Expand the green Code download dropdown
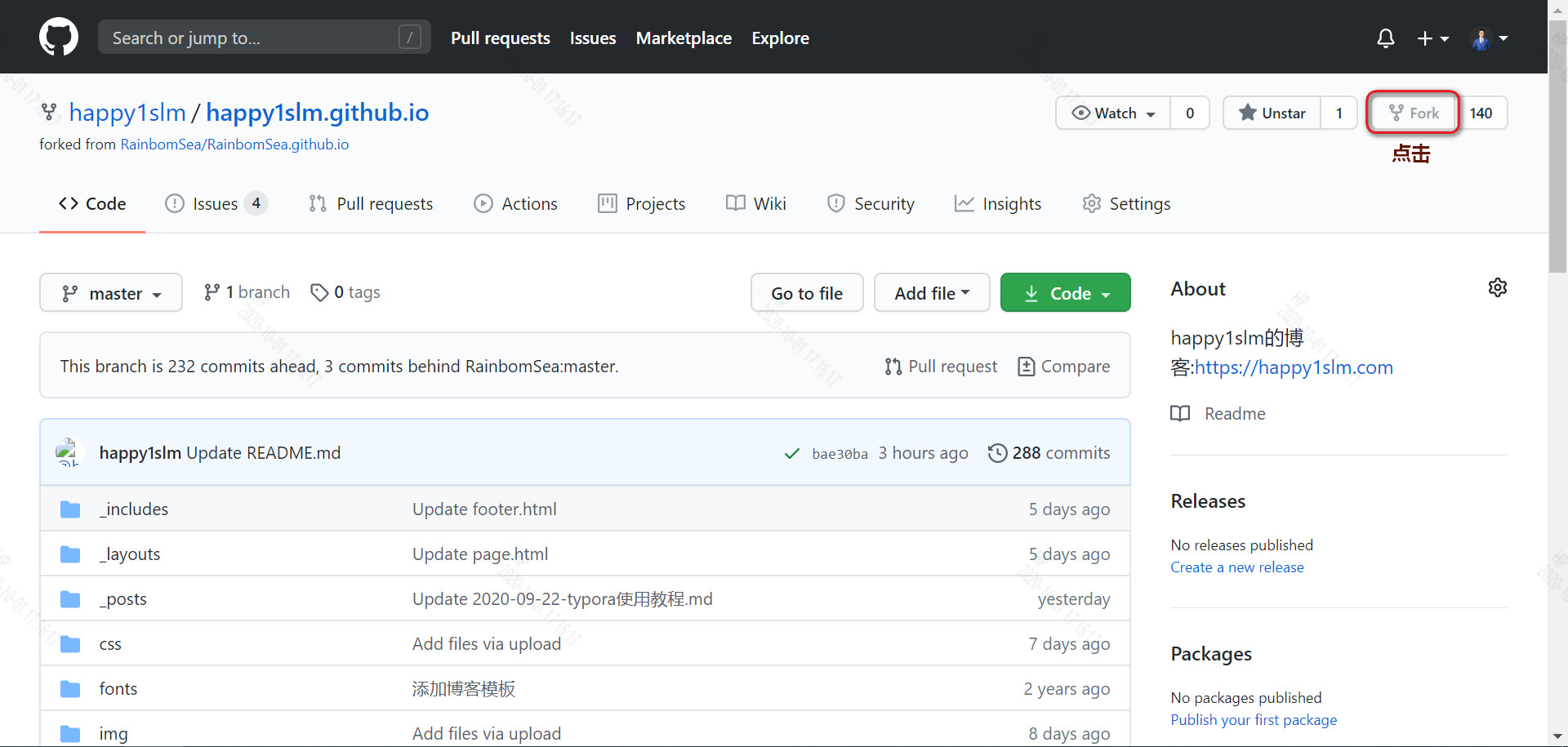This screenshot has width=1568, height=747. 1066,292
